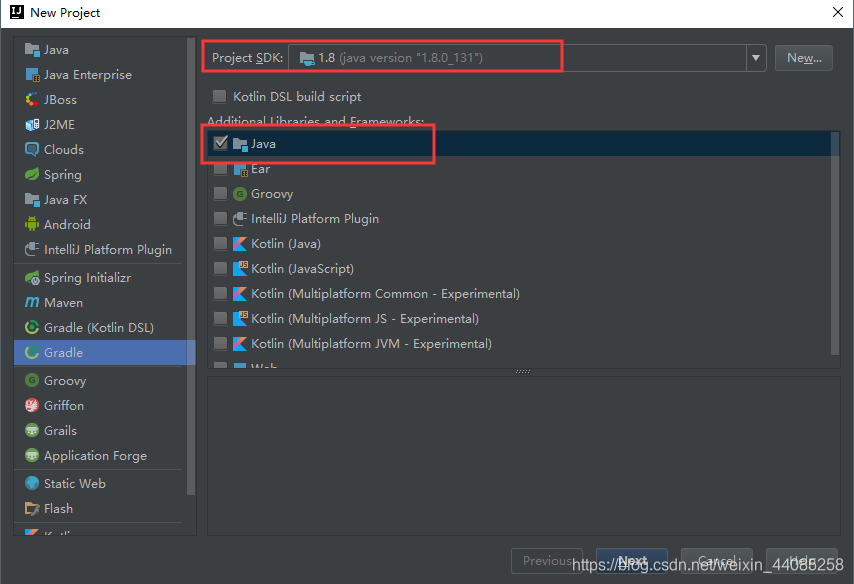The width and height of the screenshot is (854, 584).
Task: Click the Gradle (Kotlin DSL) icon
Action: pos(32,327)
